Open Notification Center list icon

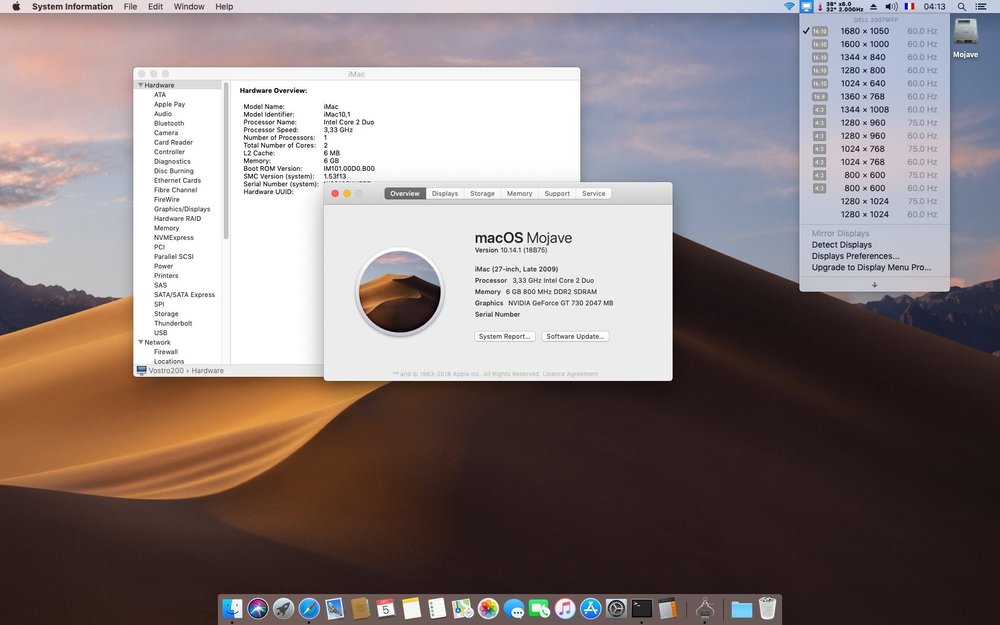981,6
